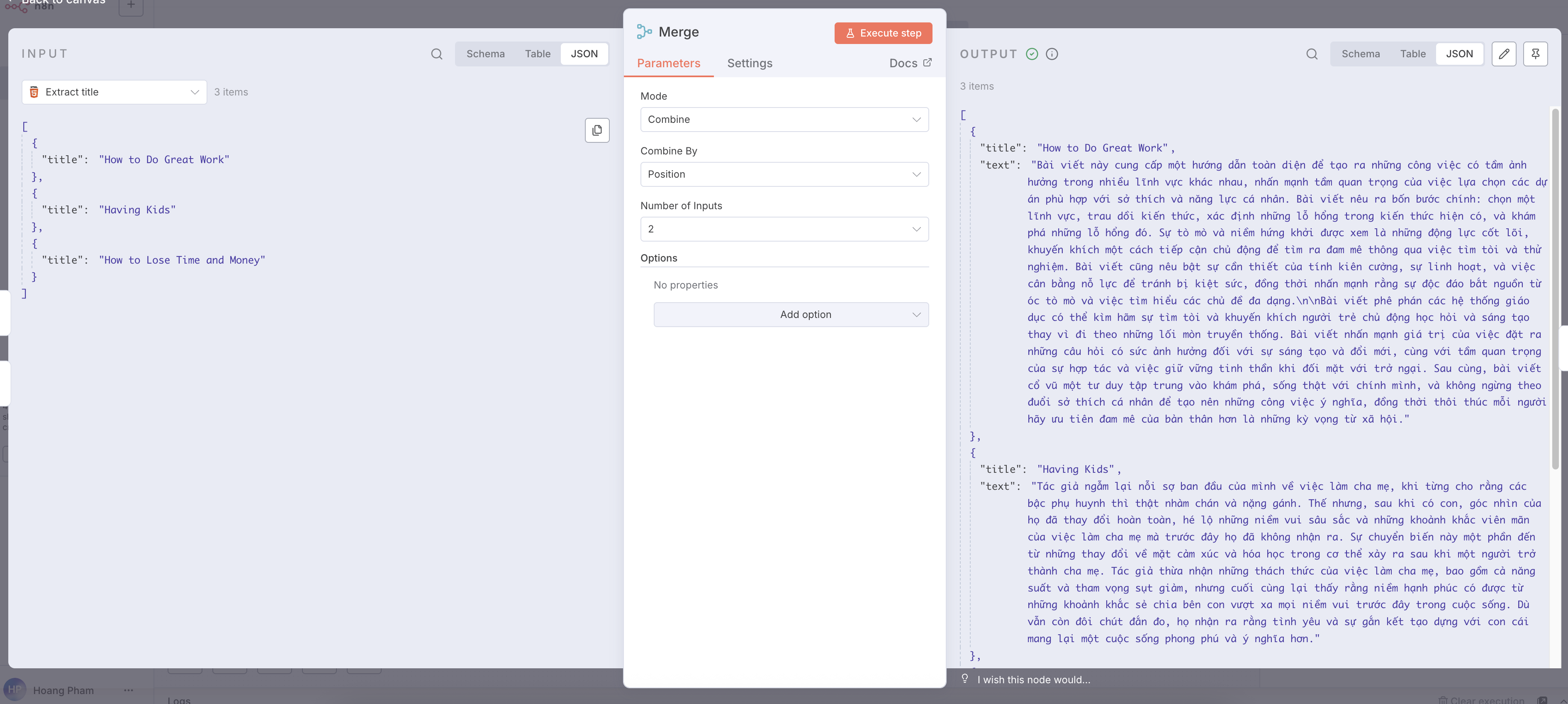Switch the OUTPUT panel to Schema view
This screenshot has width=1568, height=704.
click(x=1361, y=54)
